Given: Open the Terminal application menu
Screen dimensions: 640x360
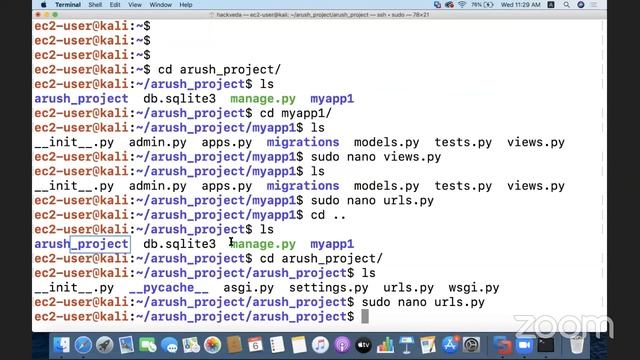Looking at the screenshot, I should [x=68, y=4].
